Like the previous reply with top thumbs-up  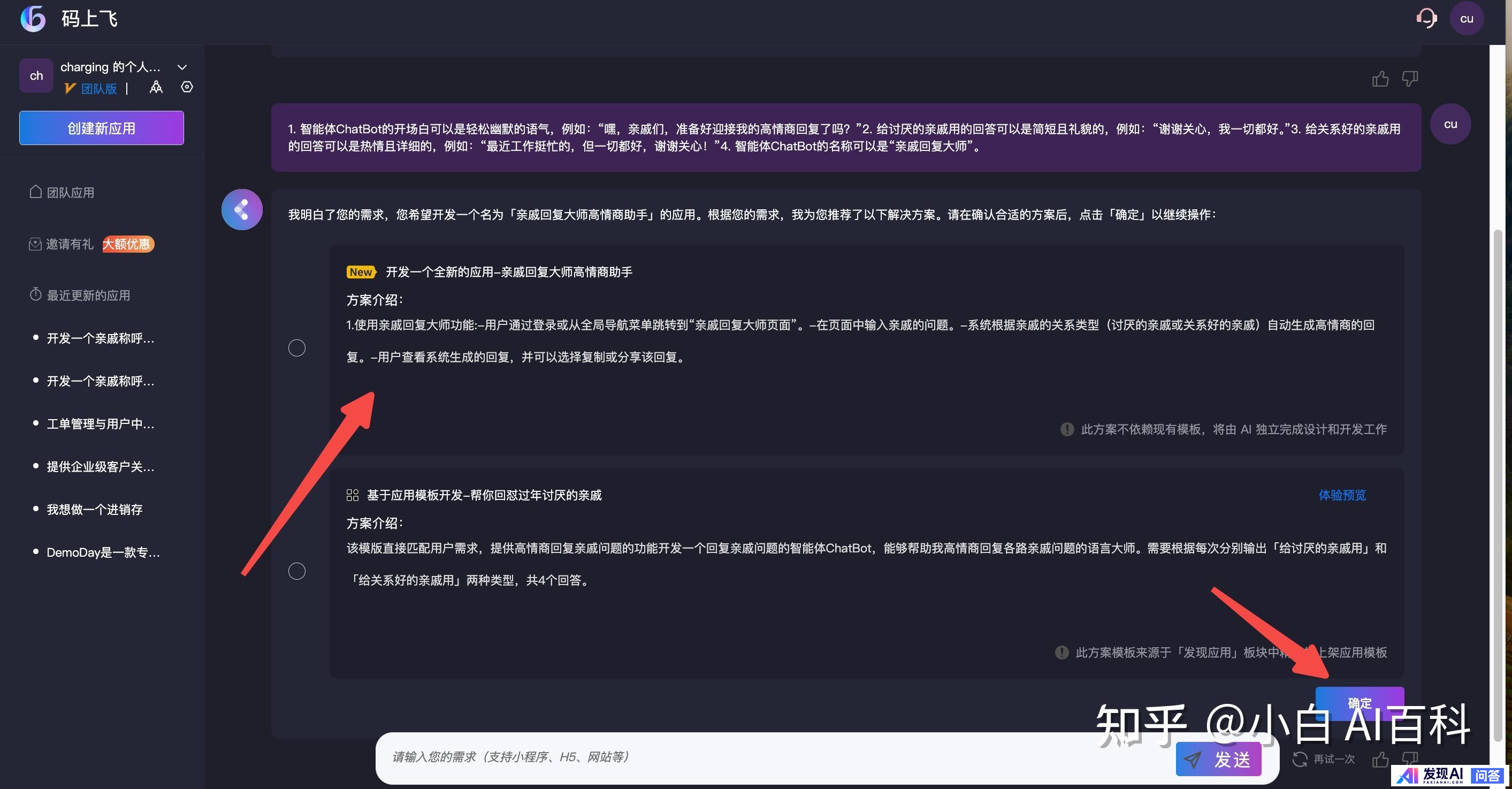pyautogui.click(x=1380, y=79)
